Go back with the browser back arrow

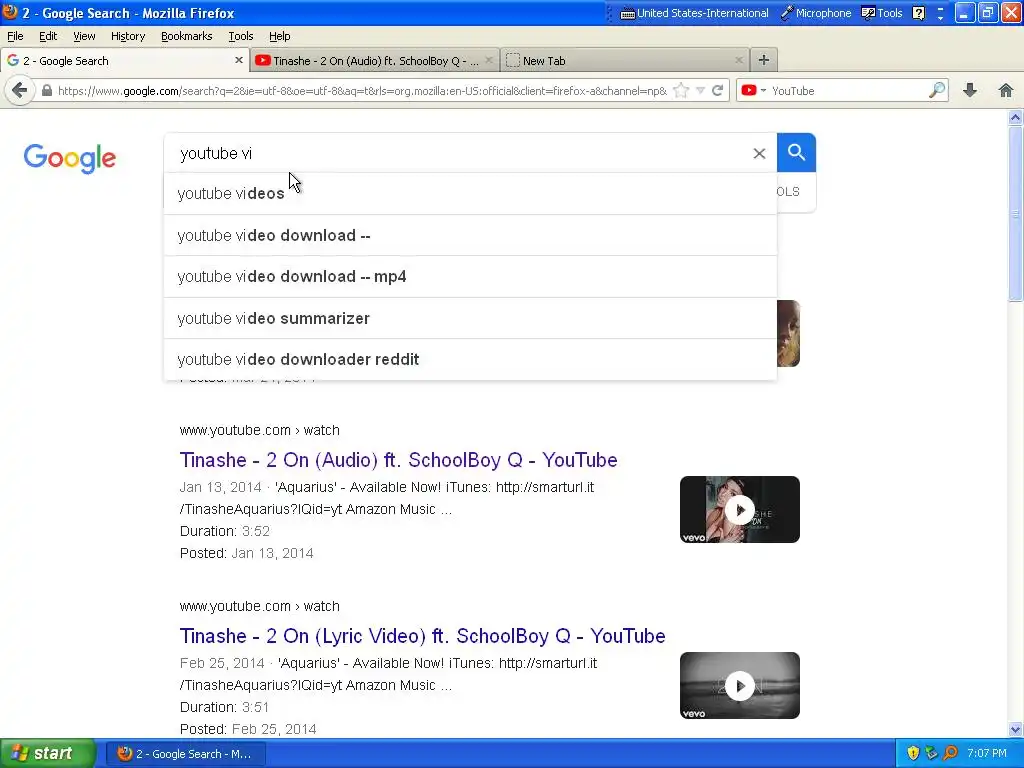click(x=20, y=91)
